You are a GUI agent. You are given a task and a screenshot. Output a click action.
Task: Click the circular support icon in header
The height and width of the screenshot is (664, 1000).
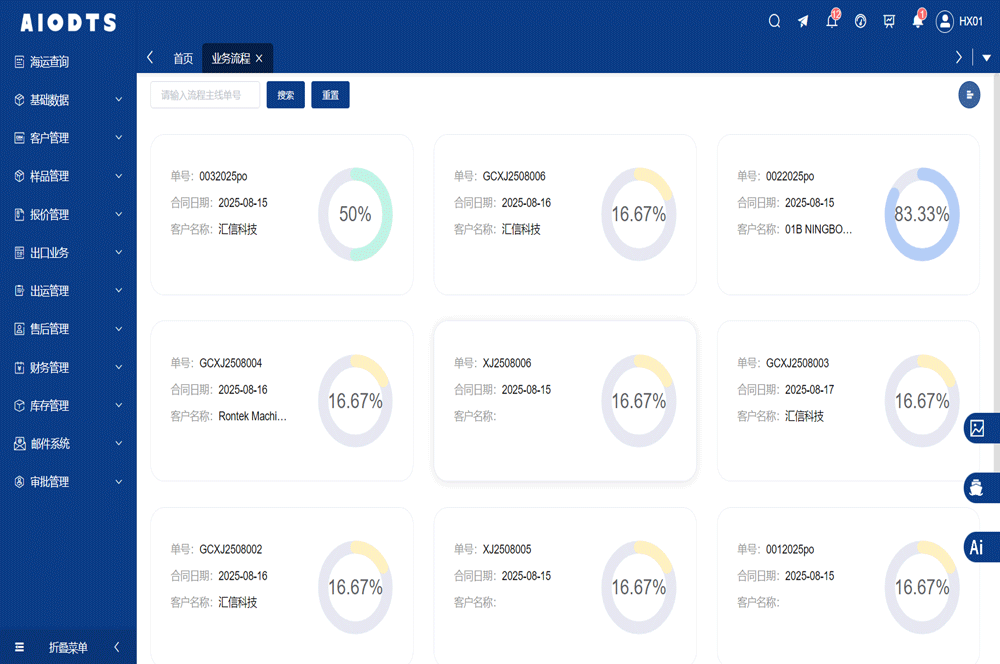click(x=860, y=22)
